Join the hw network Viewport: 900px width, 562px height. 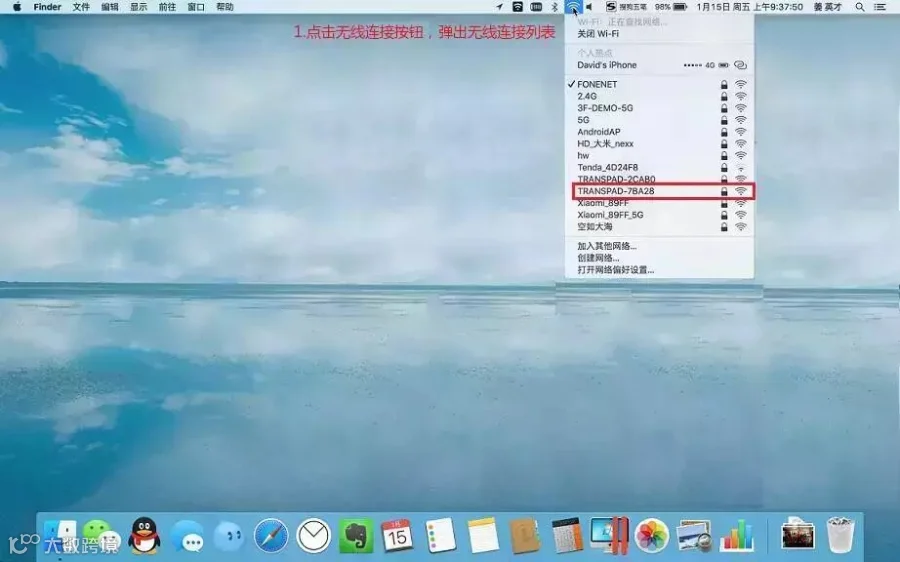(x=659, y=156)
